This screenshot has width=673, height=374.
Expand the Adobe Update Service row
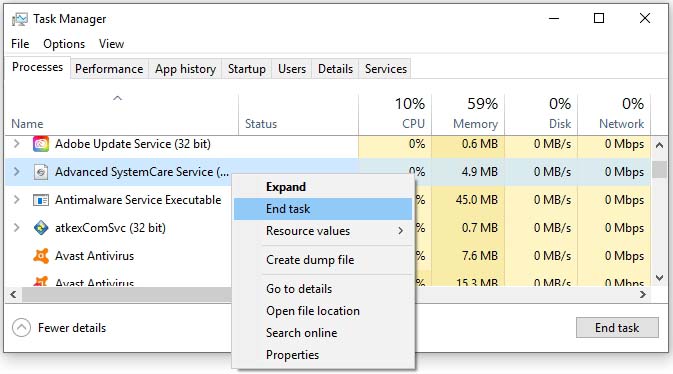[16, 143]
